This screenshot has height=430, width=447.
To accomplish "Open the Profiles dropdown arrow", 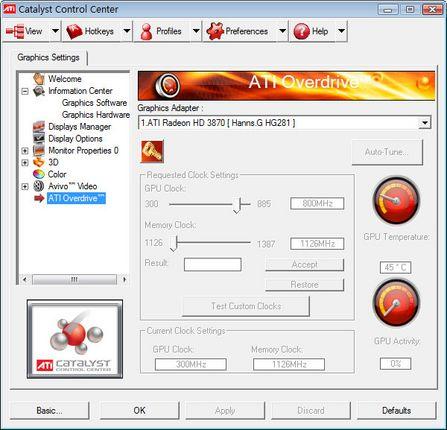I will coord(196,31).
